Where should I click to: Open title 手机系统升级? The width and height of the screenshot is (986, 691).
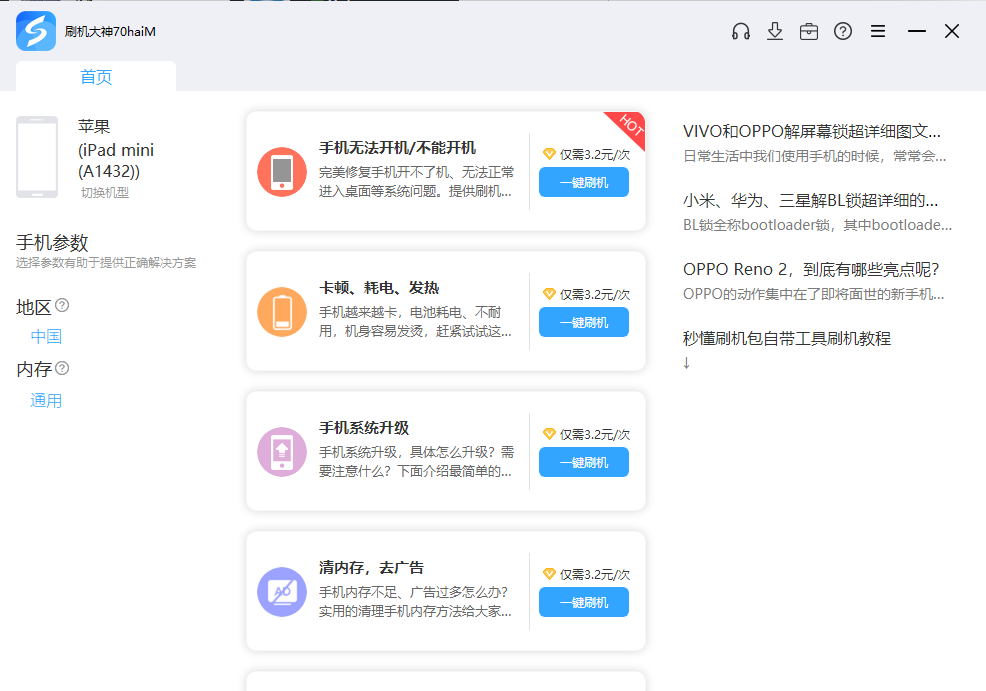(364, 428)
